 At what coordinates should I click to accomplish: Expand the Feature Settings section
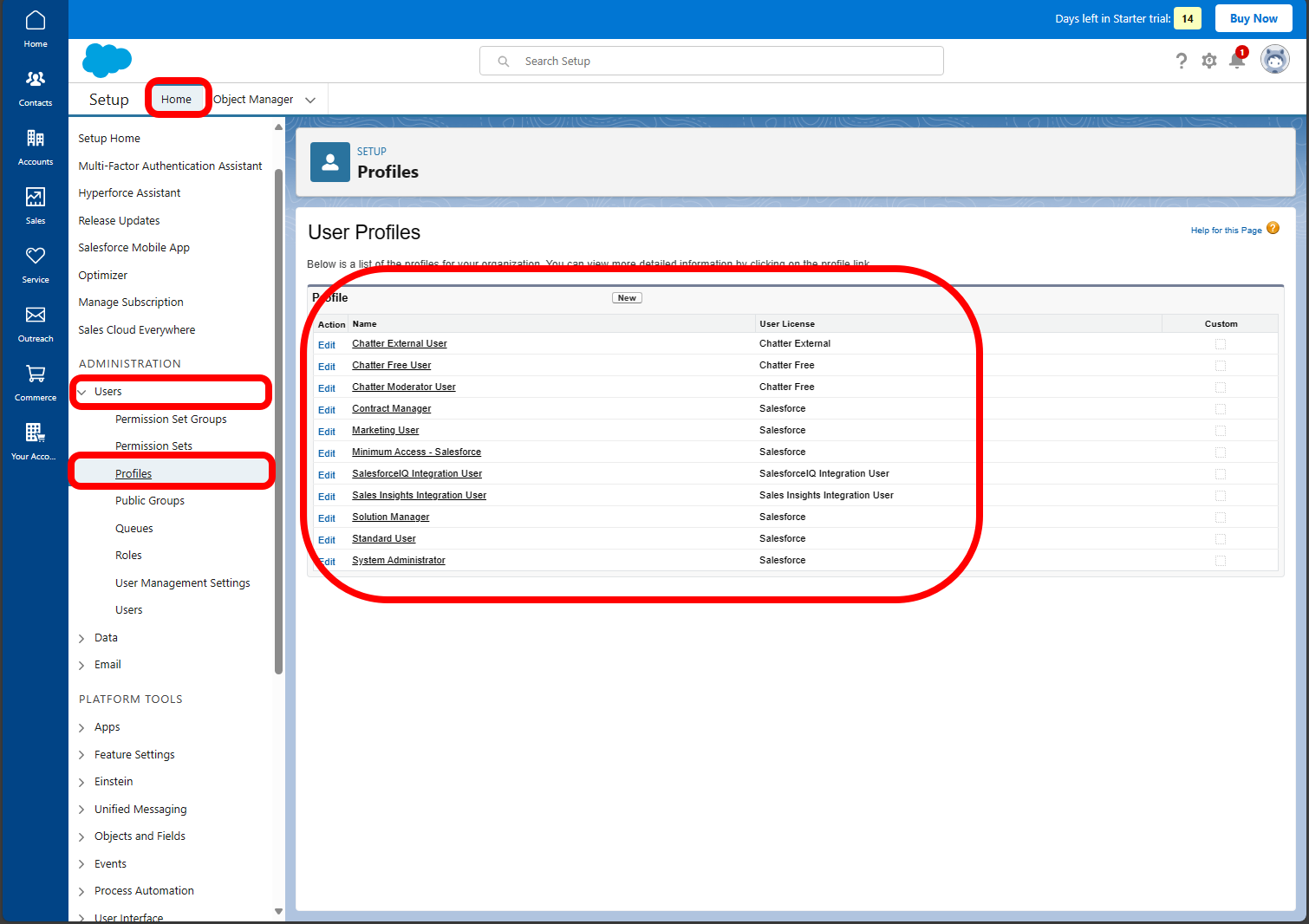(x=82, y=755)
